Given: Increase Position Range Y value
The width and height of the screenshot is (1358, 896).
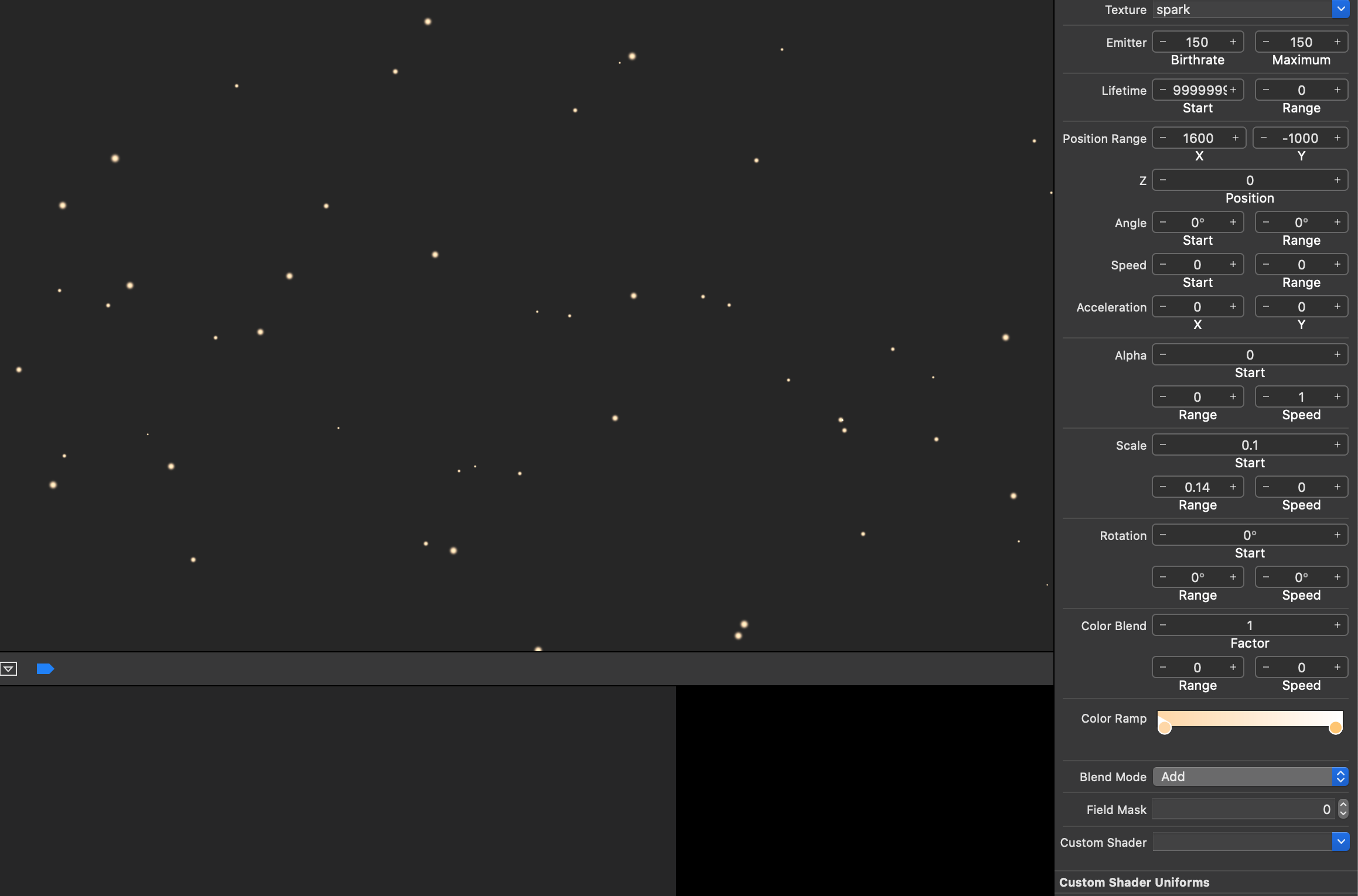Looking at the screenshot, I should pyautogui.click(x=1337, y=138).
